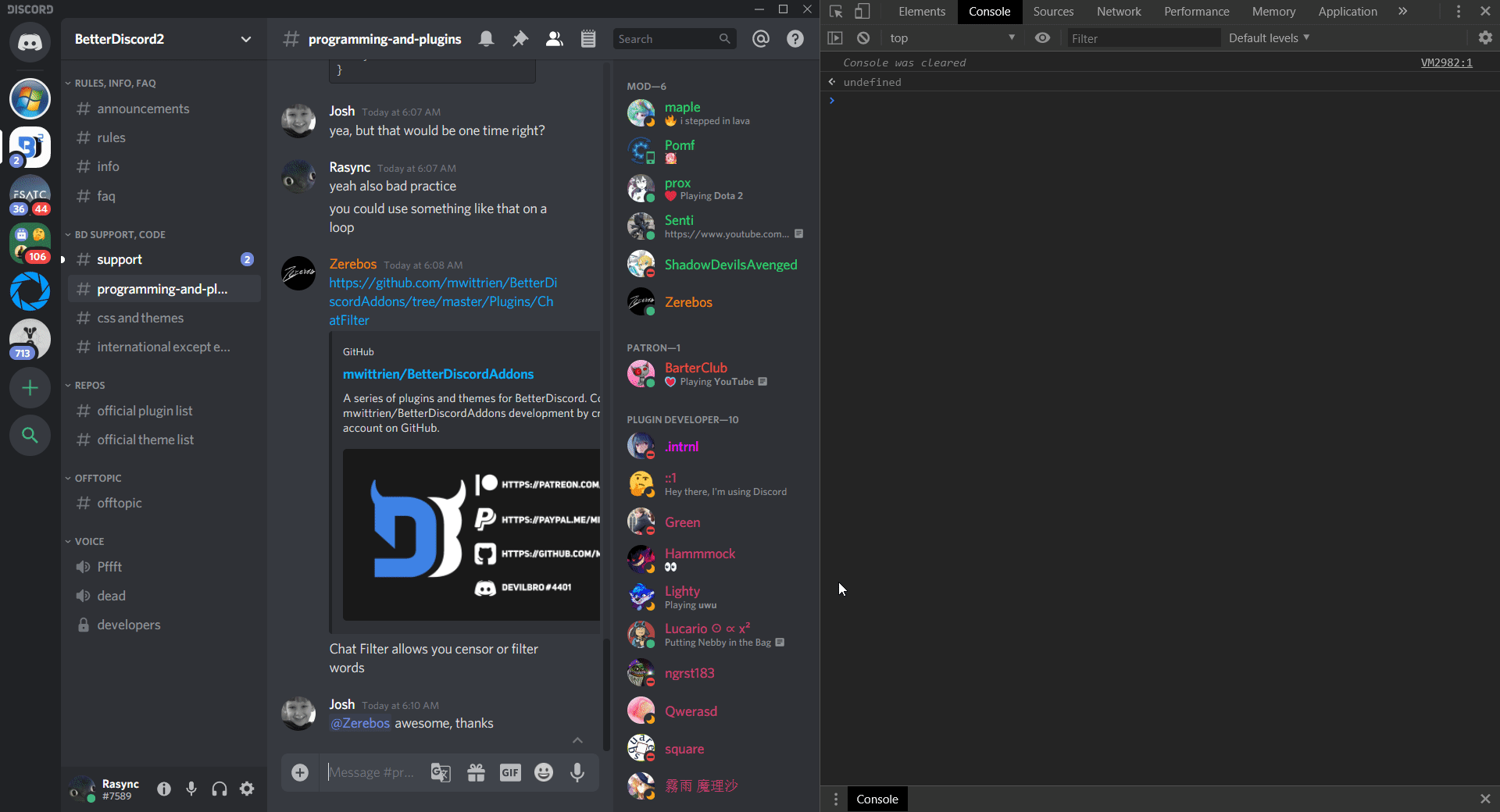This screenshot has width=1500, height=812.
Task: Show more DevTools tabs chevron
Action: [1403, 12]
